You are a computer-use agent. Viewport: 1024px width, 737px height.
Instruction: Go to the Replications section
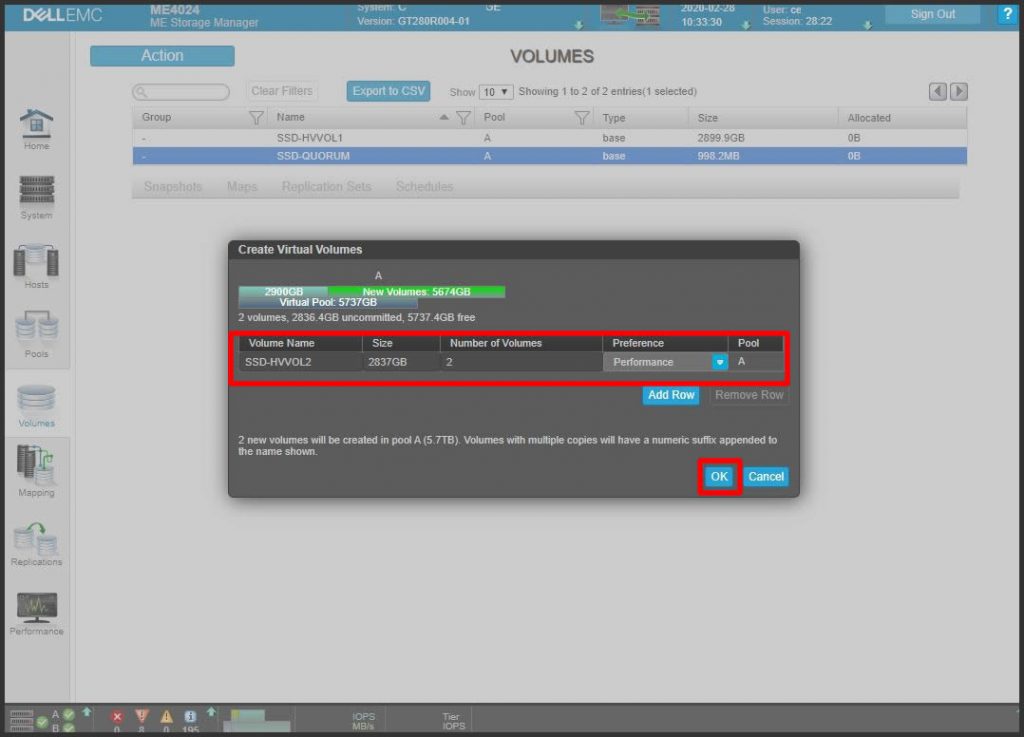coord(37,544)
